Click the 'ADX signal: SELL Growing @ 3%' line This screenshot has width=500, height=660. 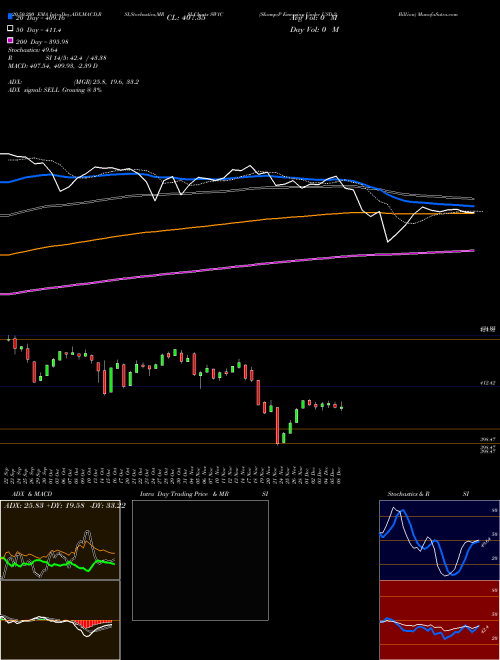[x=55, y=90]
